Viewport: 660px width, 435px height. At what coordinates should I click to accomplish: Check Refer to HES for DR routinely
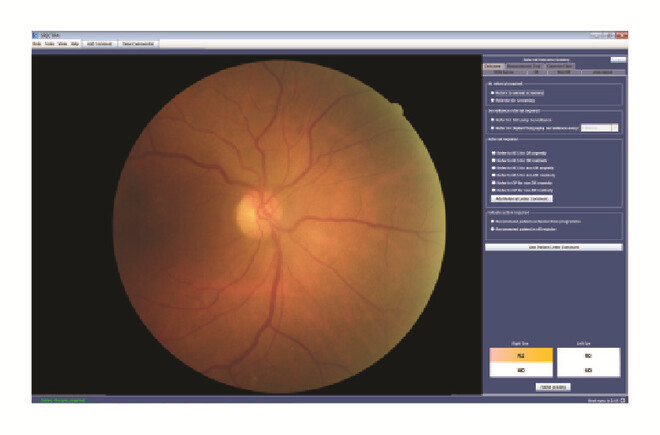pos(494,160)
